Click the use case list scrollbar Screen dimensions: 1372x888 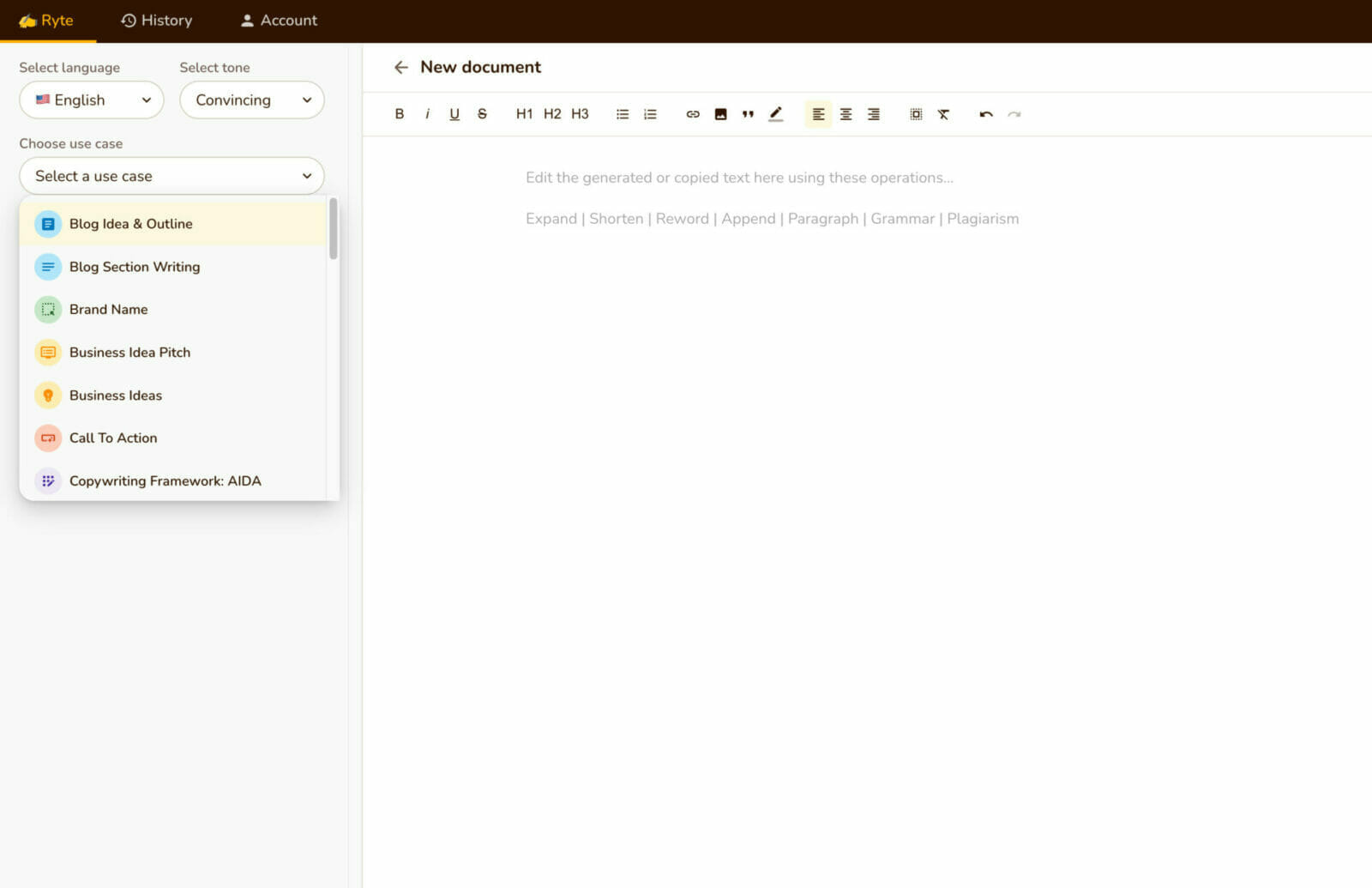[x=334, y=228]
